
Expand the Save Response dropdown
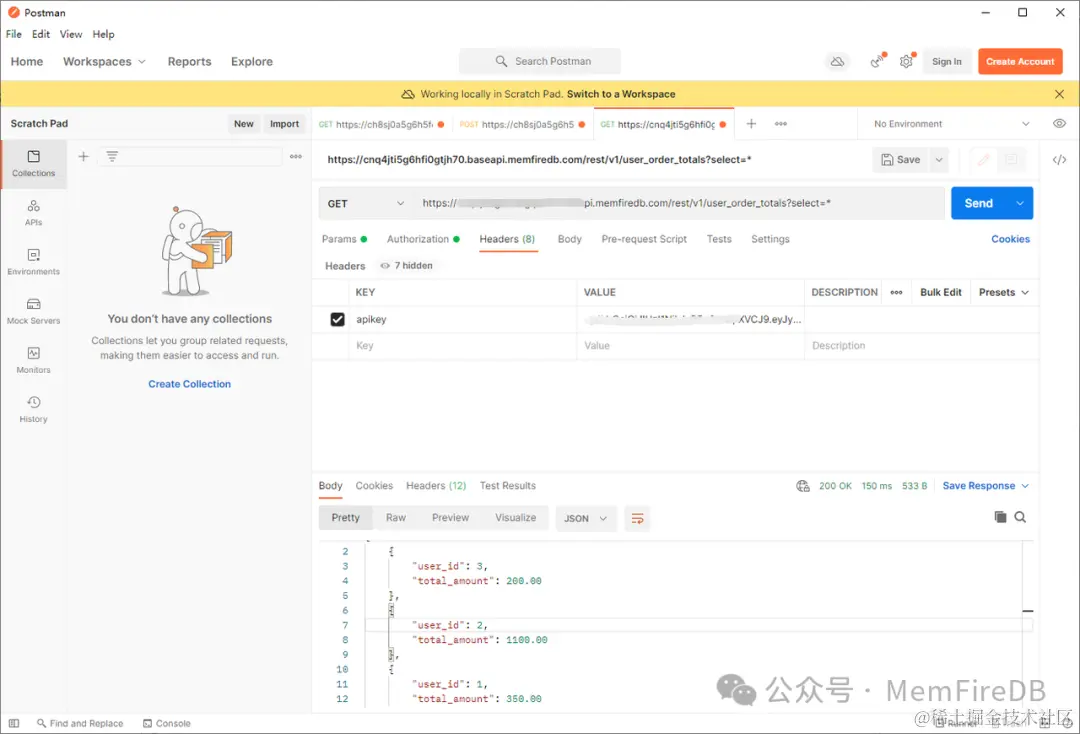point(1025,486)
